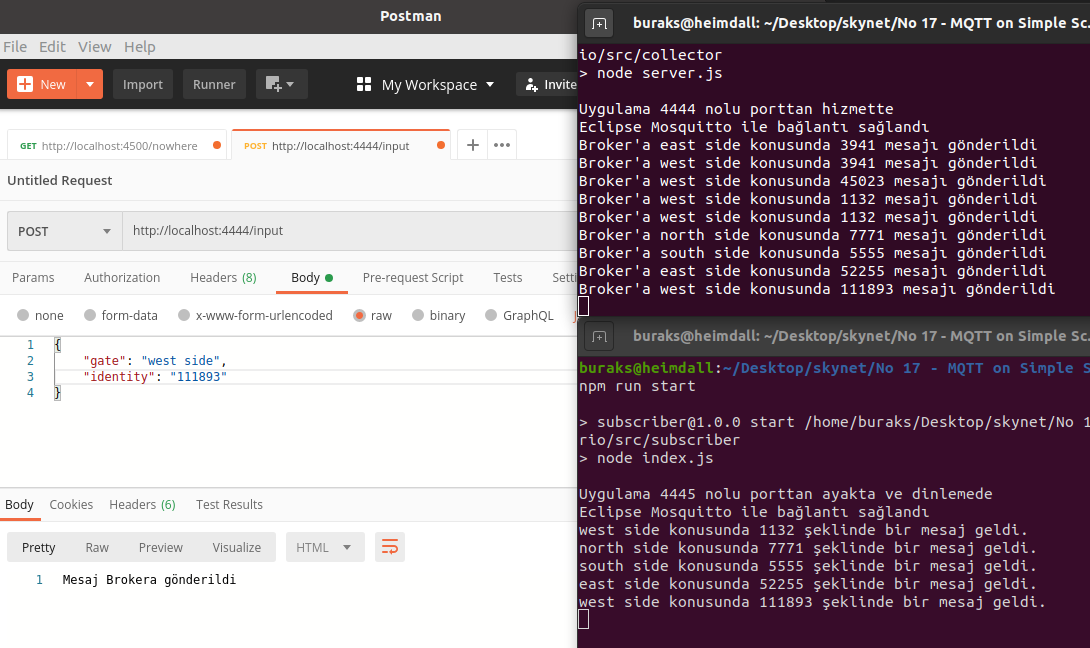1090x648 pixels.
Task: Toggle the wrap lines icon
Action: tap(390, 547)
